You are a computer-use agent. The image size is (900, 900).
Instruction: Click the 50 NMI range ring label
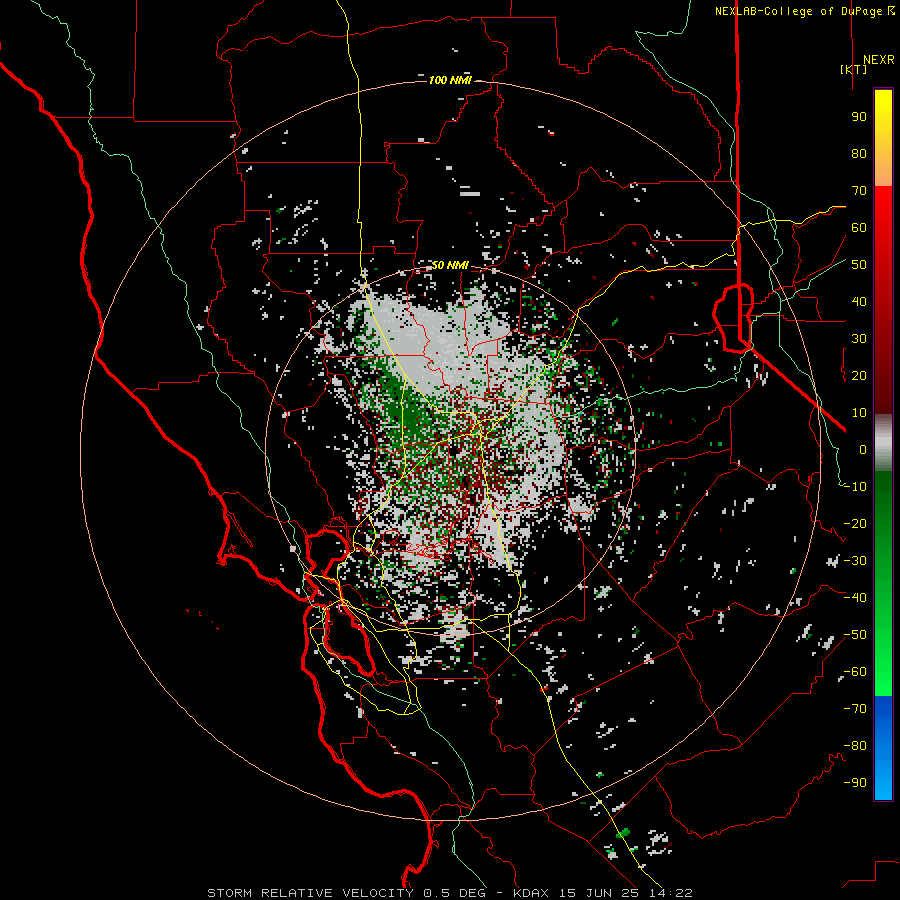tap(450, 265)
